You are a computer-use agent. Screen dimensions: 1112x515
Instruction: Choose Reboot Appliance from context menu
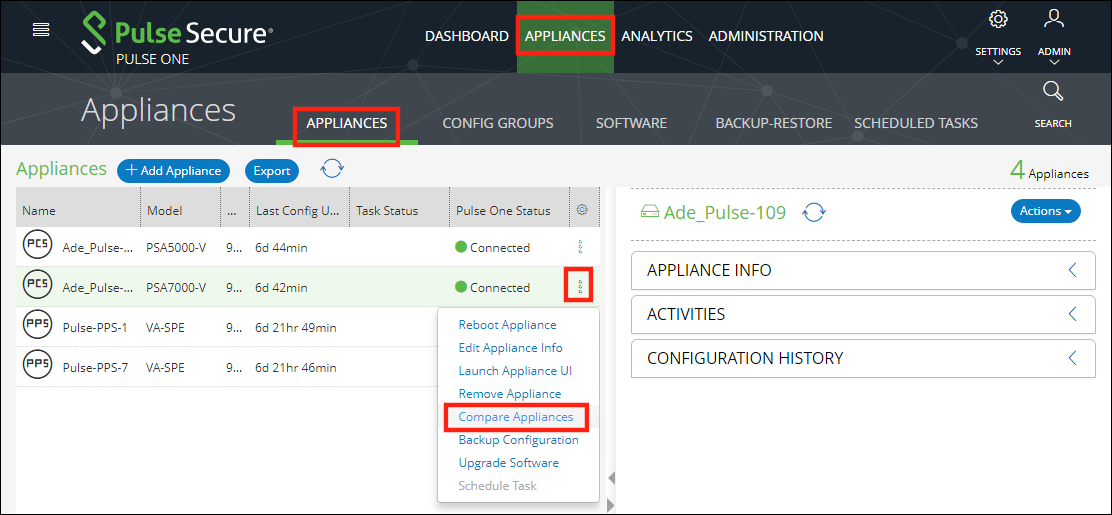tap(508, 325)
